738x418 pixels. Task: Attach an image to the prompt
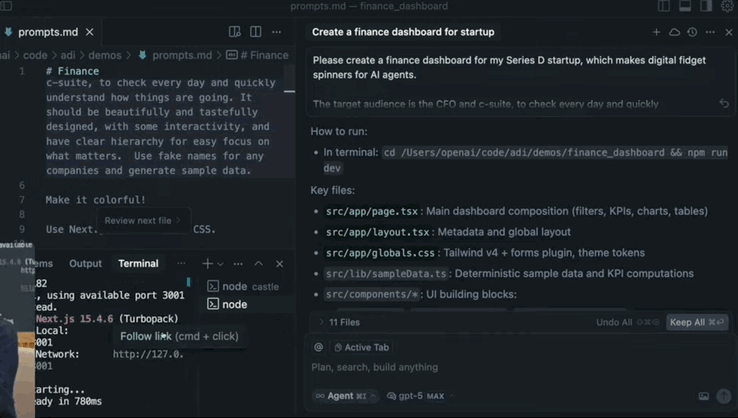point(704,396)
